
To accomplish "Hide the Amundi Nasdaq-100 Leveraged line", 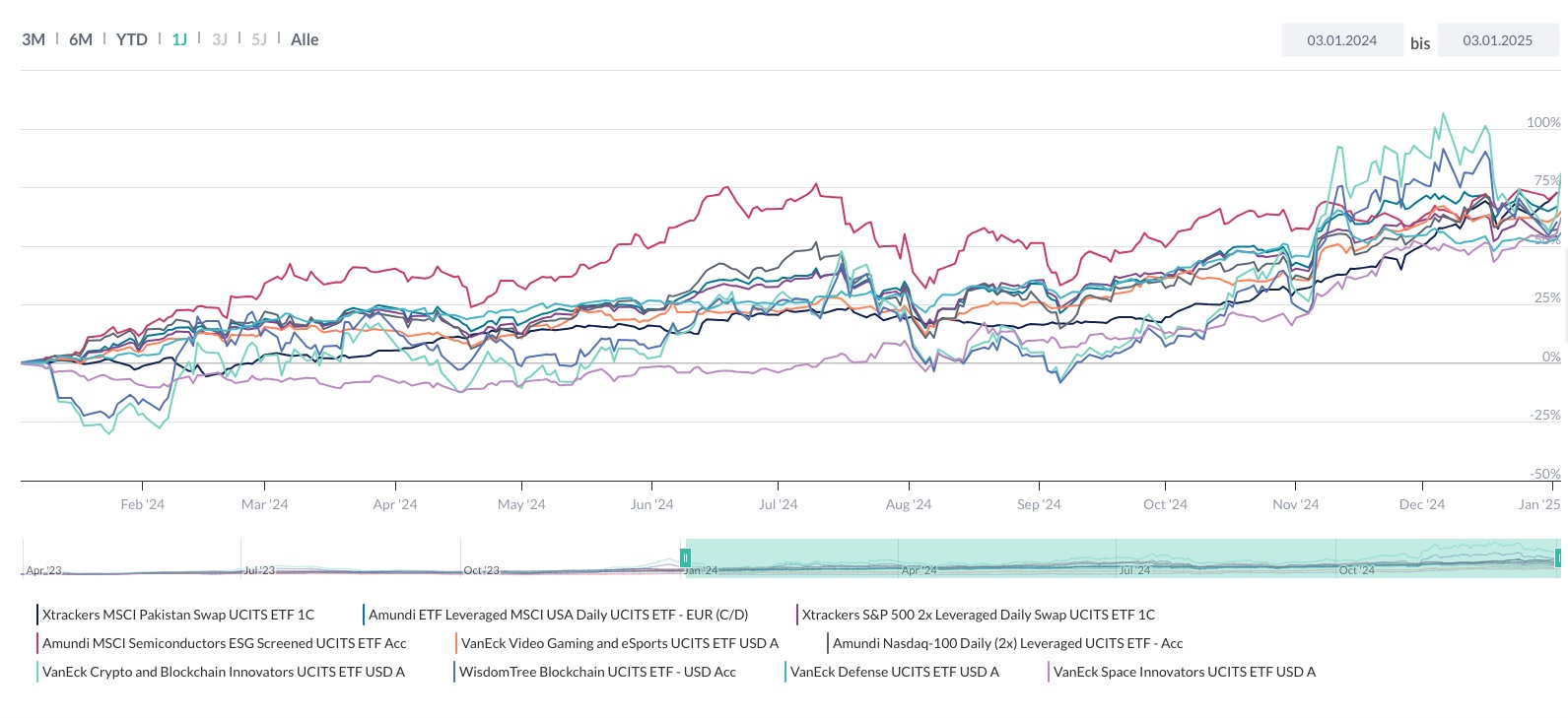I will 1007,643.
